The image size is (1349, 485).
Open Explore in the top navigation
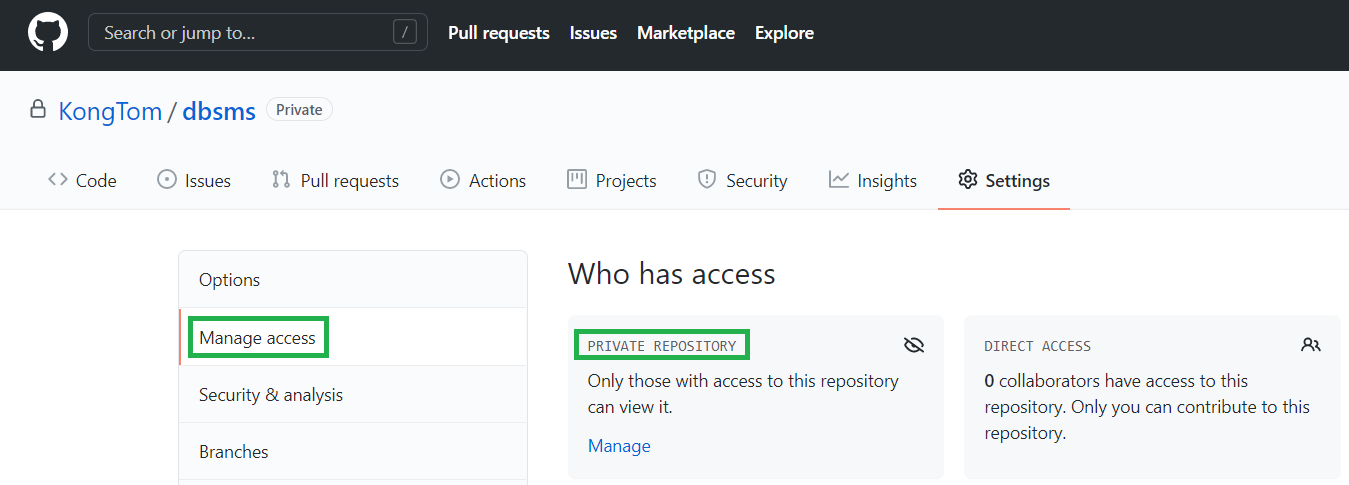(784, 33)
